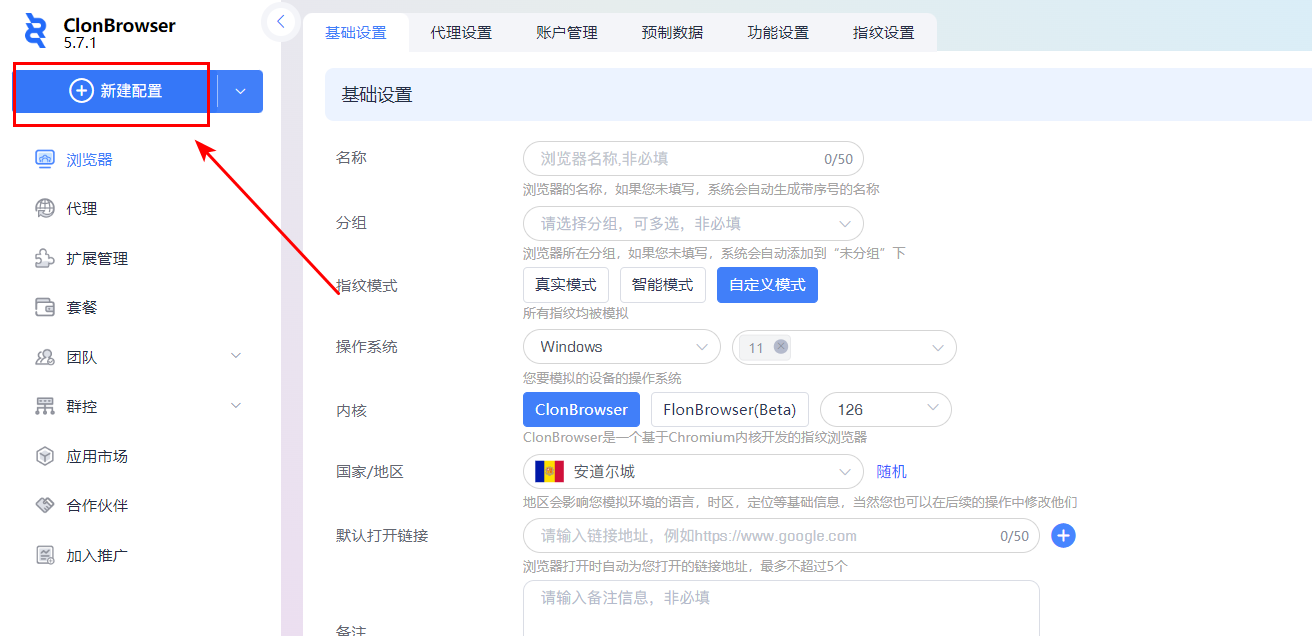Click the 所有指纹均被模拟 hint text
Screen dimensions: 1312x636
[575, 314]
